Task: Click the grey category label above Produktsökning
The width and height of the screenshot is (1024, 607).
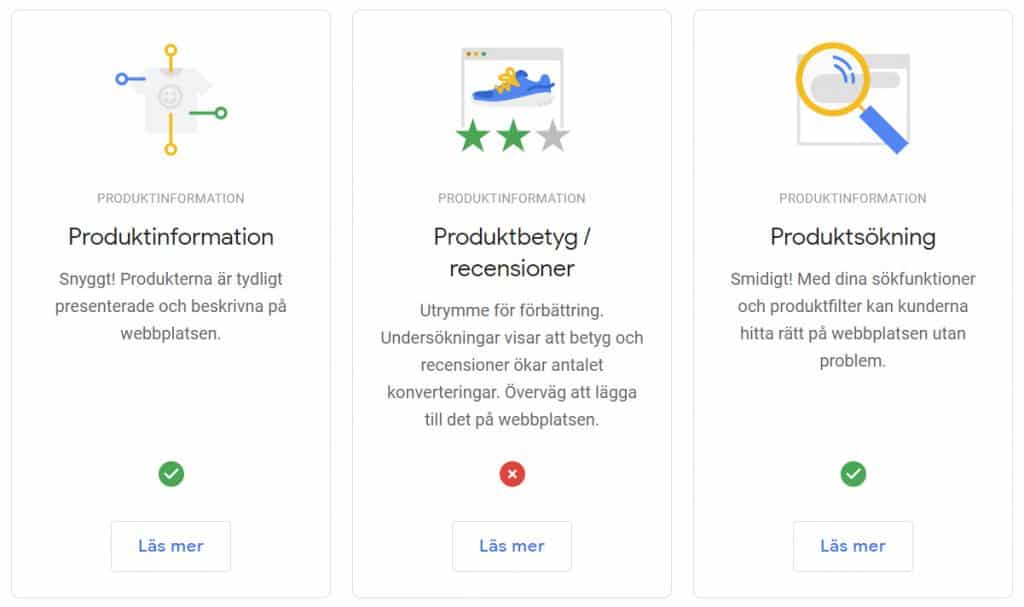Action: click(853, 198)
